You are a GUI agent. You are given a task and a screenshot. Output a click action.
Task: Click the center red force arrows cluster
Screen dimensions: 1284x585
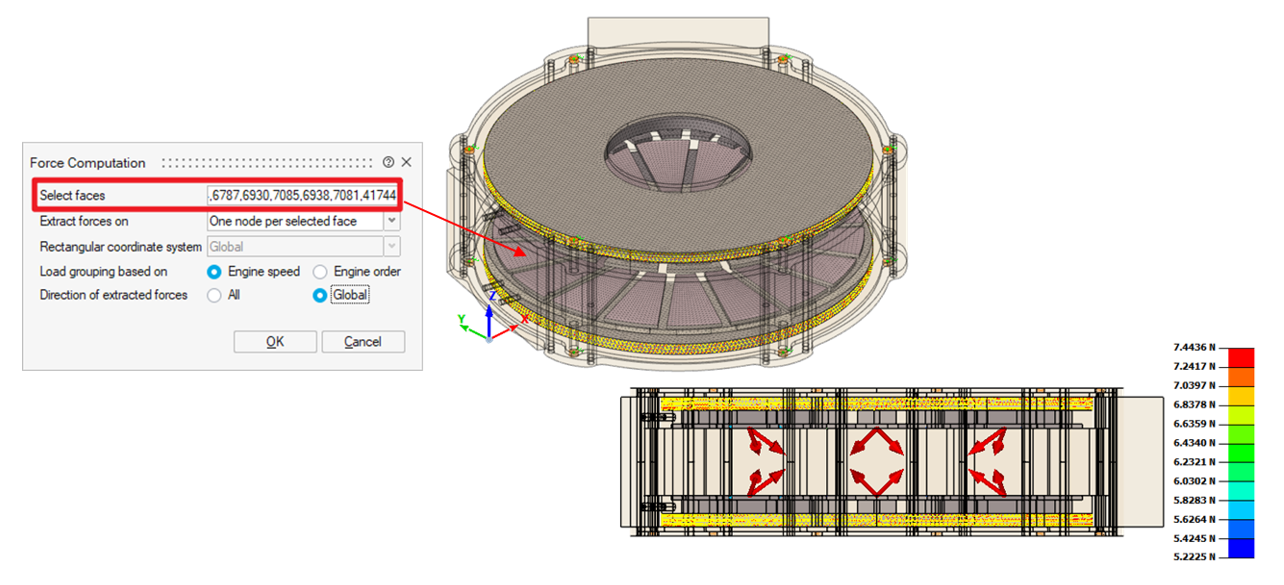point(876,461)
